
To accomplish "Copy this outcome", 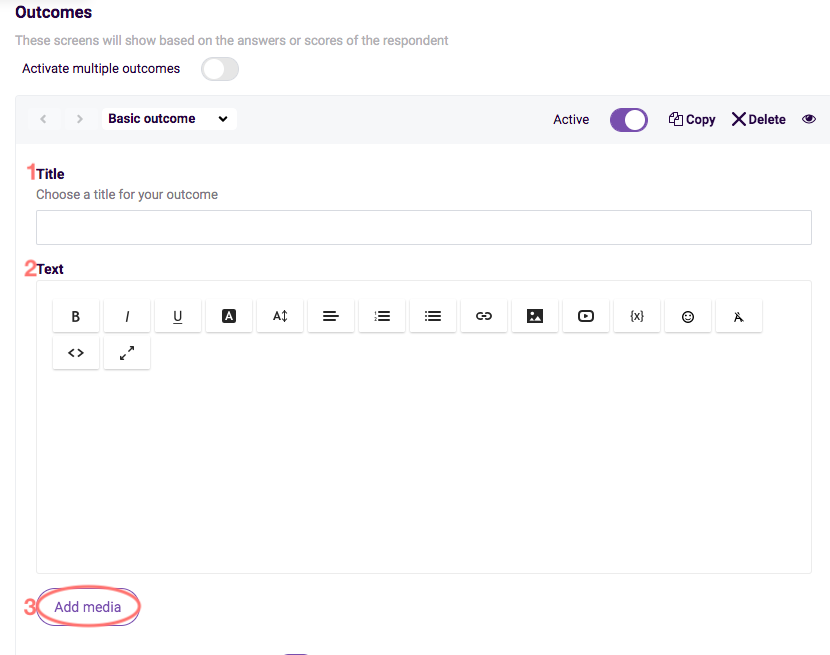I will pos(691,119).
